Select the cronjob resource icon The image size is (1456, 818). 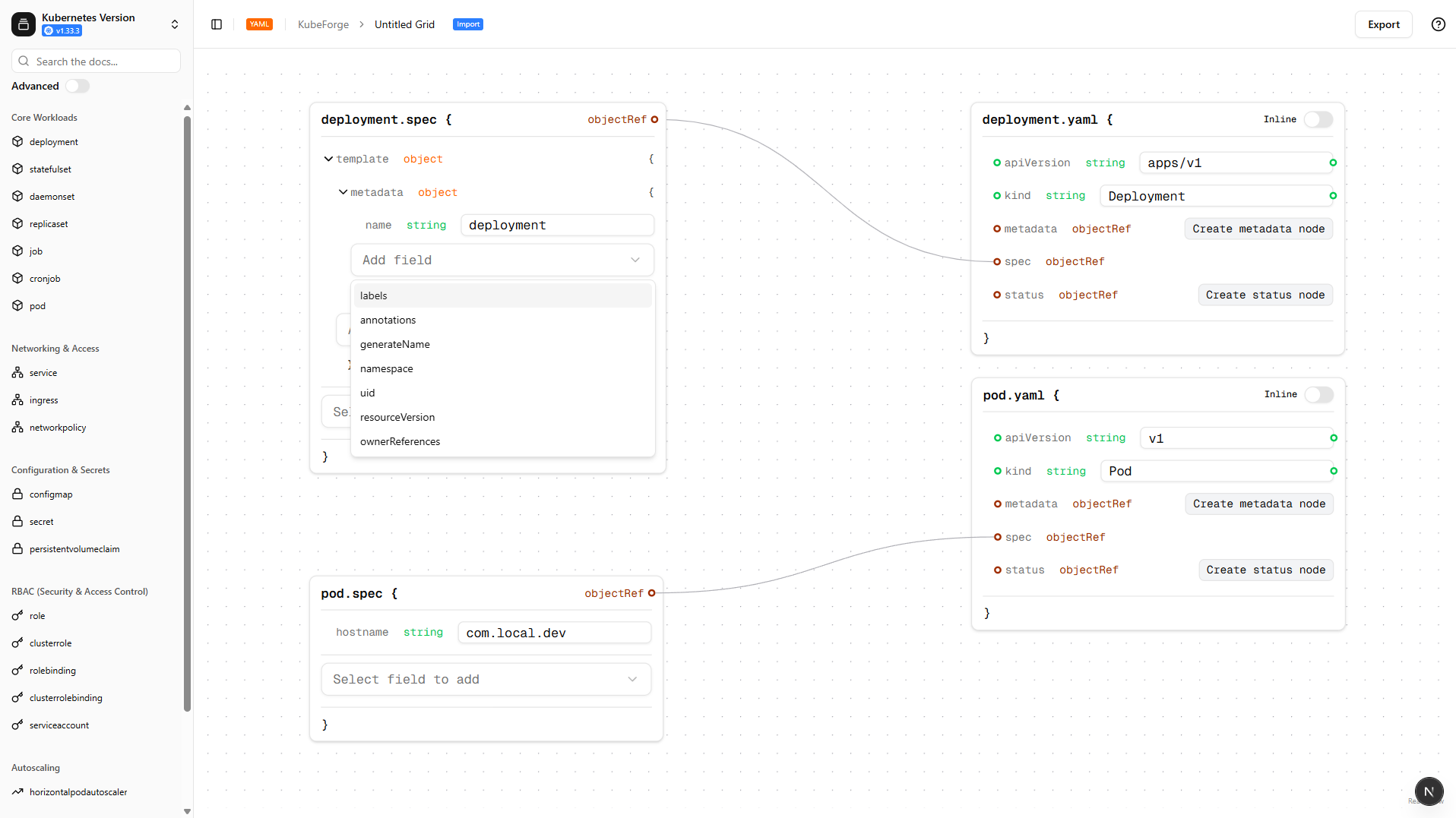click(17, 278)
